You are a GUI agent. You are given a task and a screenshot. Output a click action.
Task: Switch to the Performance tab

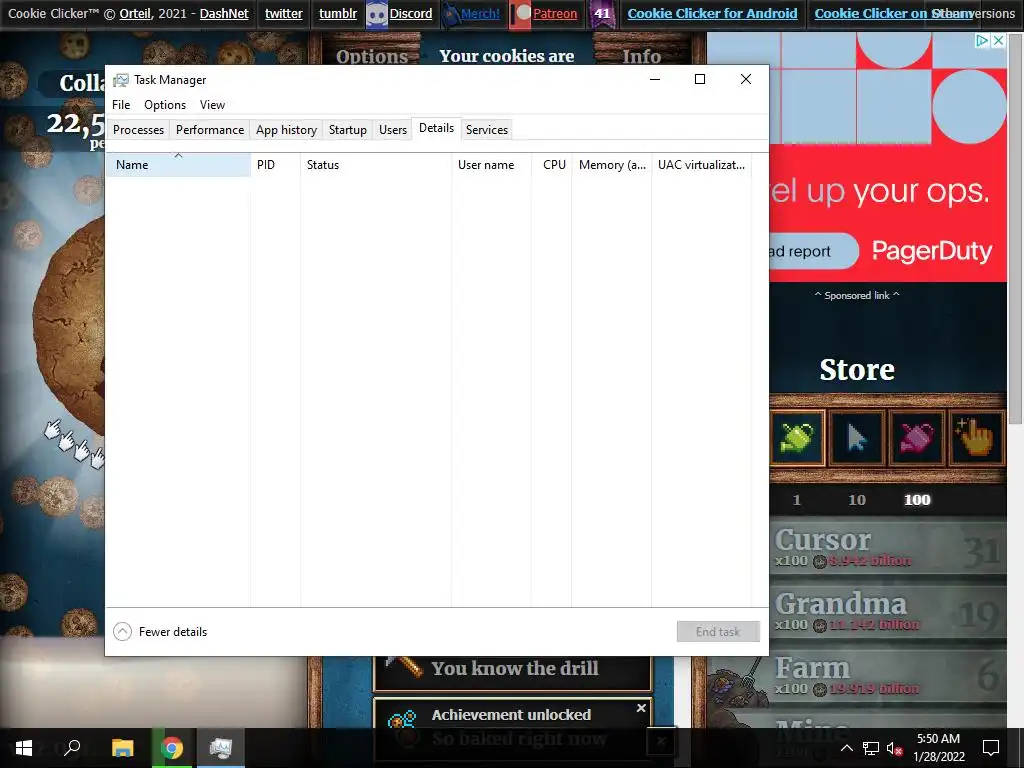(x=210, y=129)
